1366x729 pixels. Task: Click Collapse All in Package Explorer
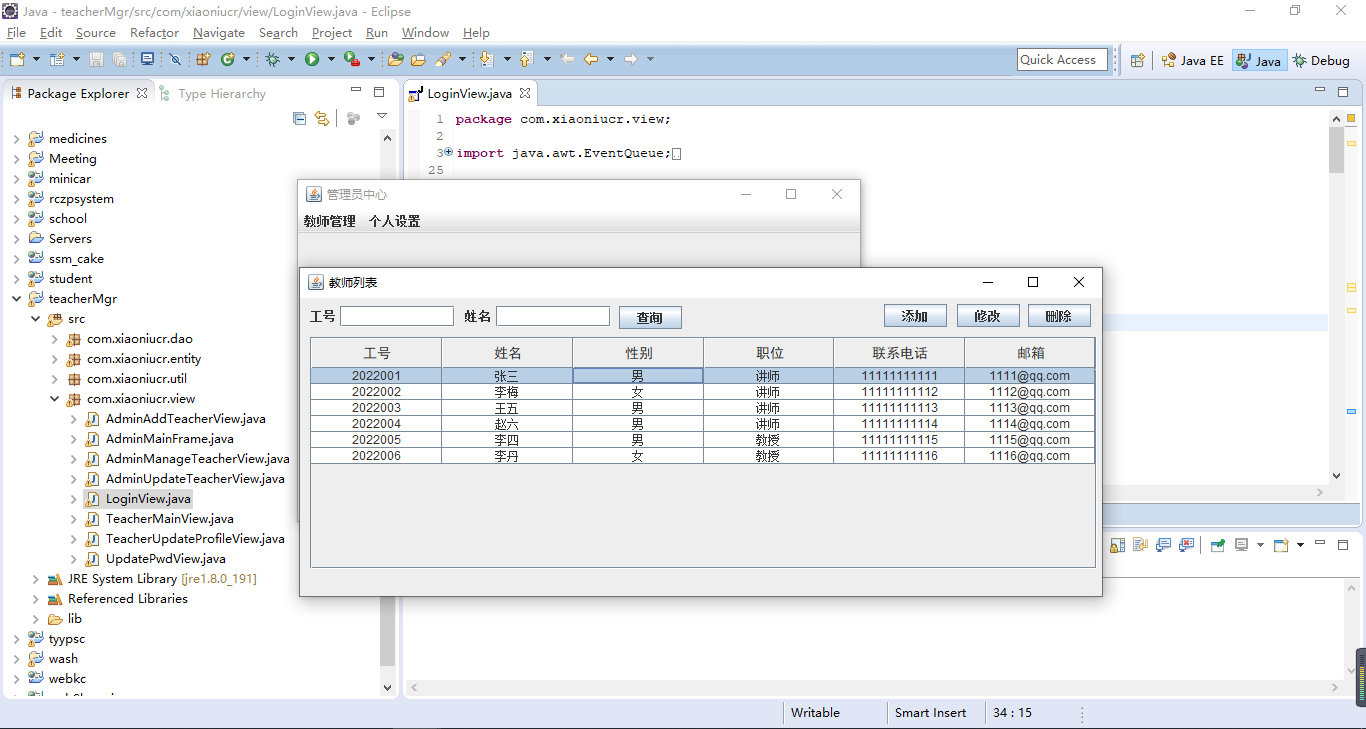click(299, 118)
